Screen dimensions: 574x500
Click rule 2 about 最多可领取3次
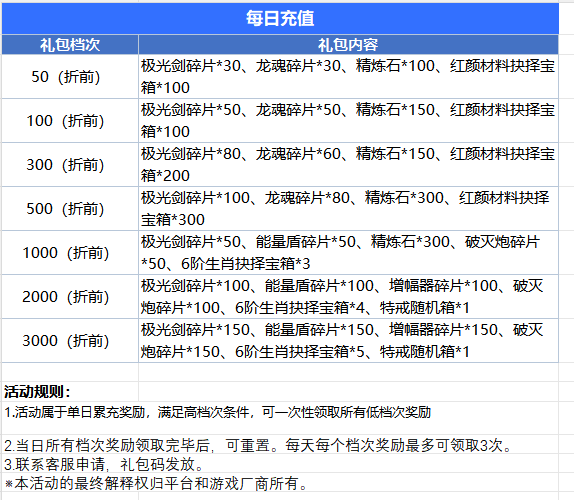(258, 445)
